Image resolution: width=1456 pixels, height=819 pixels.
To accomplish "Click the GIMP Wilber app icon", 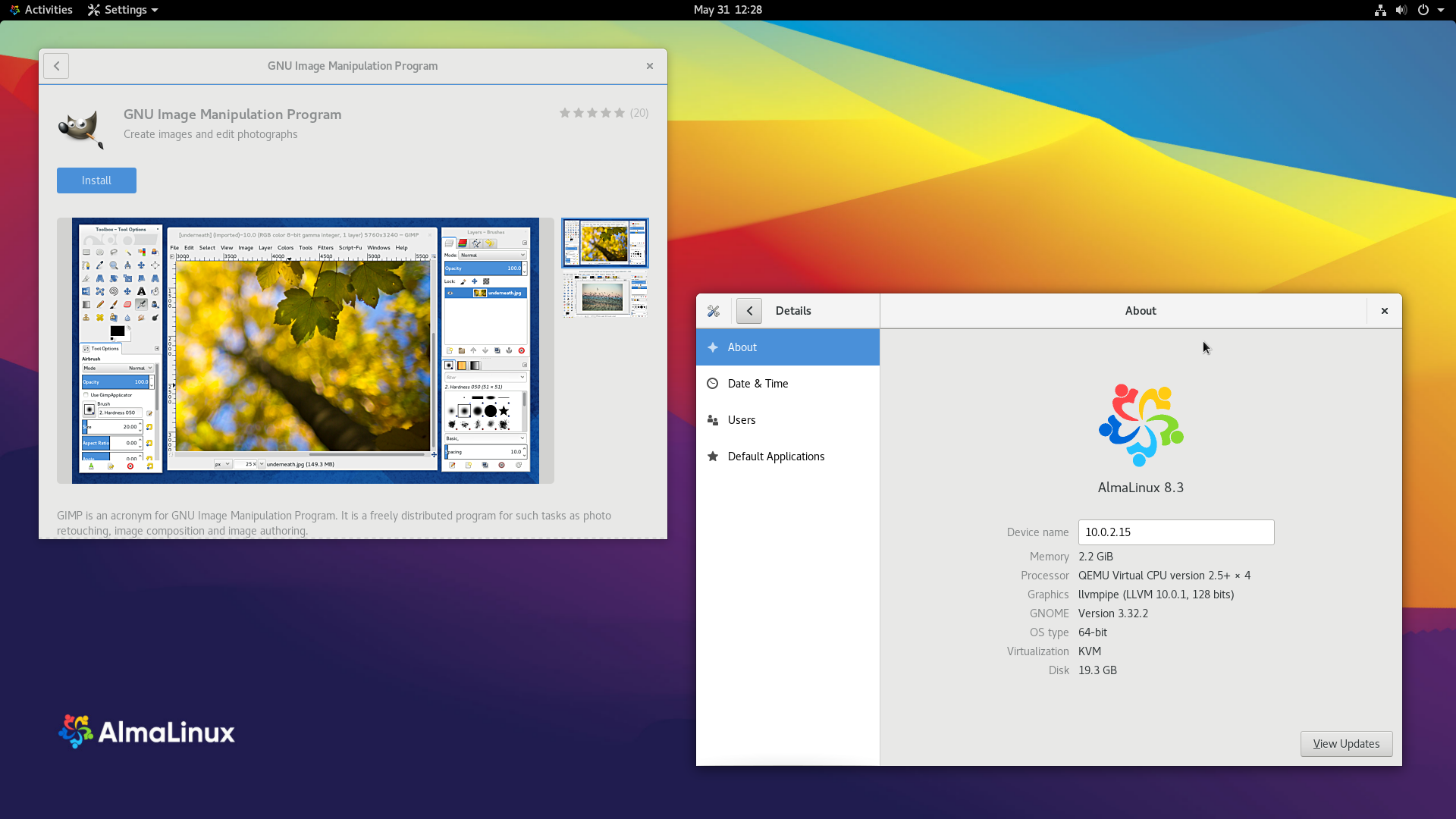I will 81,128.
